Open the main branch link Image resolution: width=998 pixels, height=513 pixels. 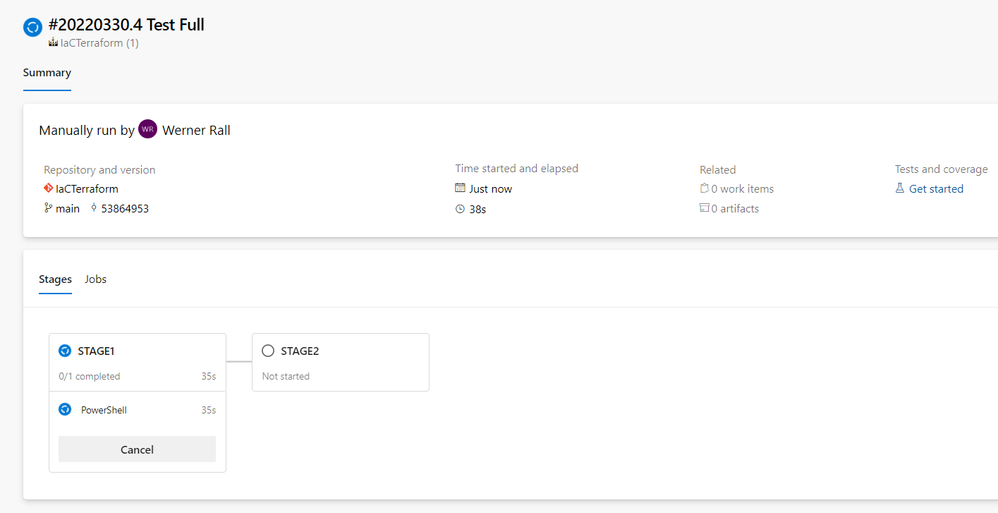coord(68,208)
